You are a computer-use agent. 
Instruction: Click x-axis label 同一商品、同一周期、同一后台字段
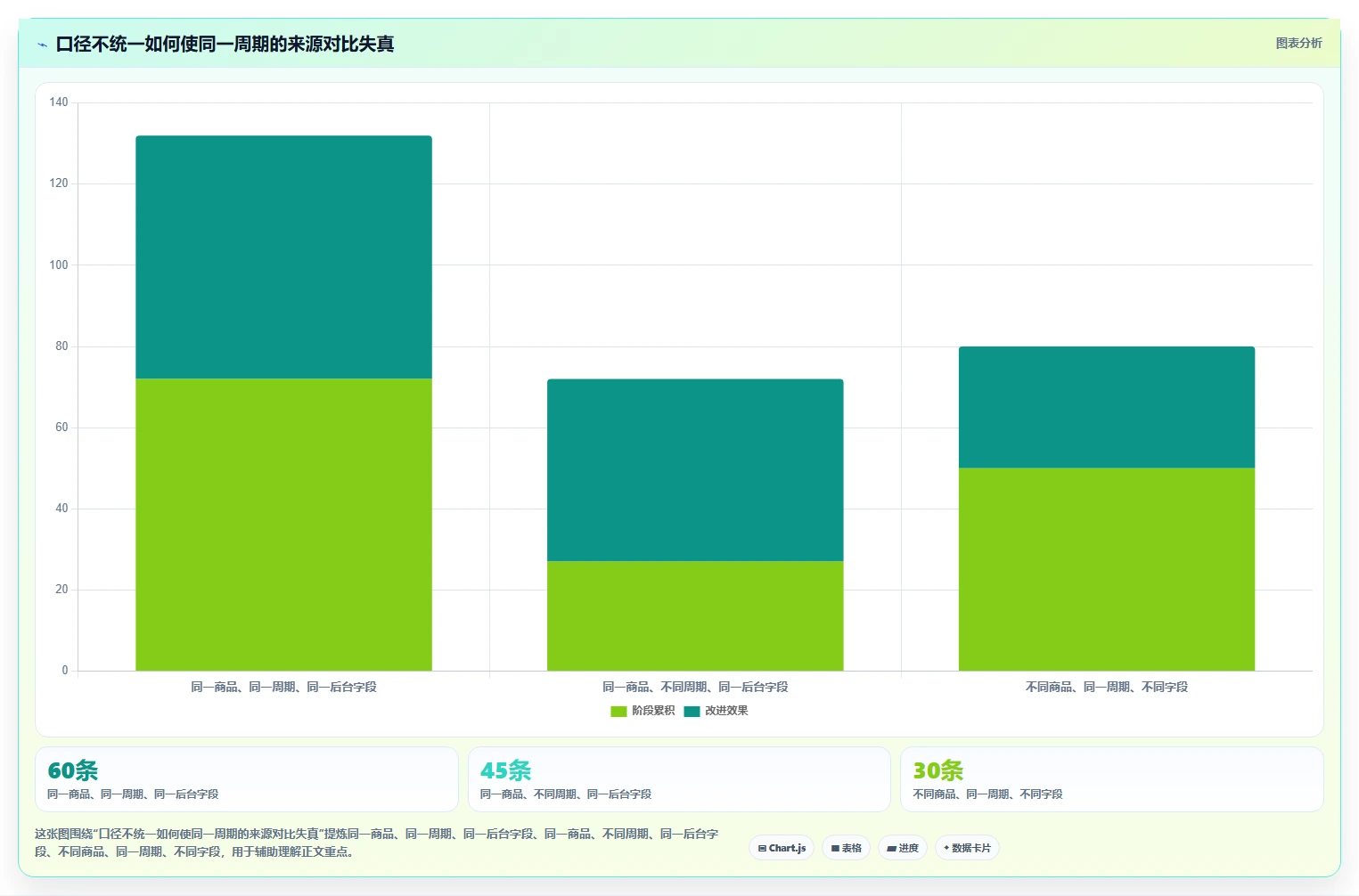click(x=283, y=687)
